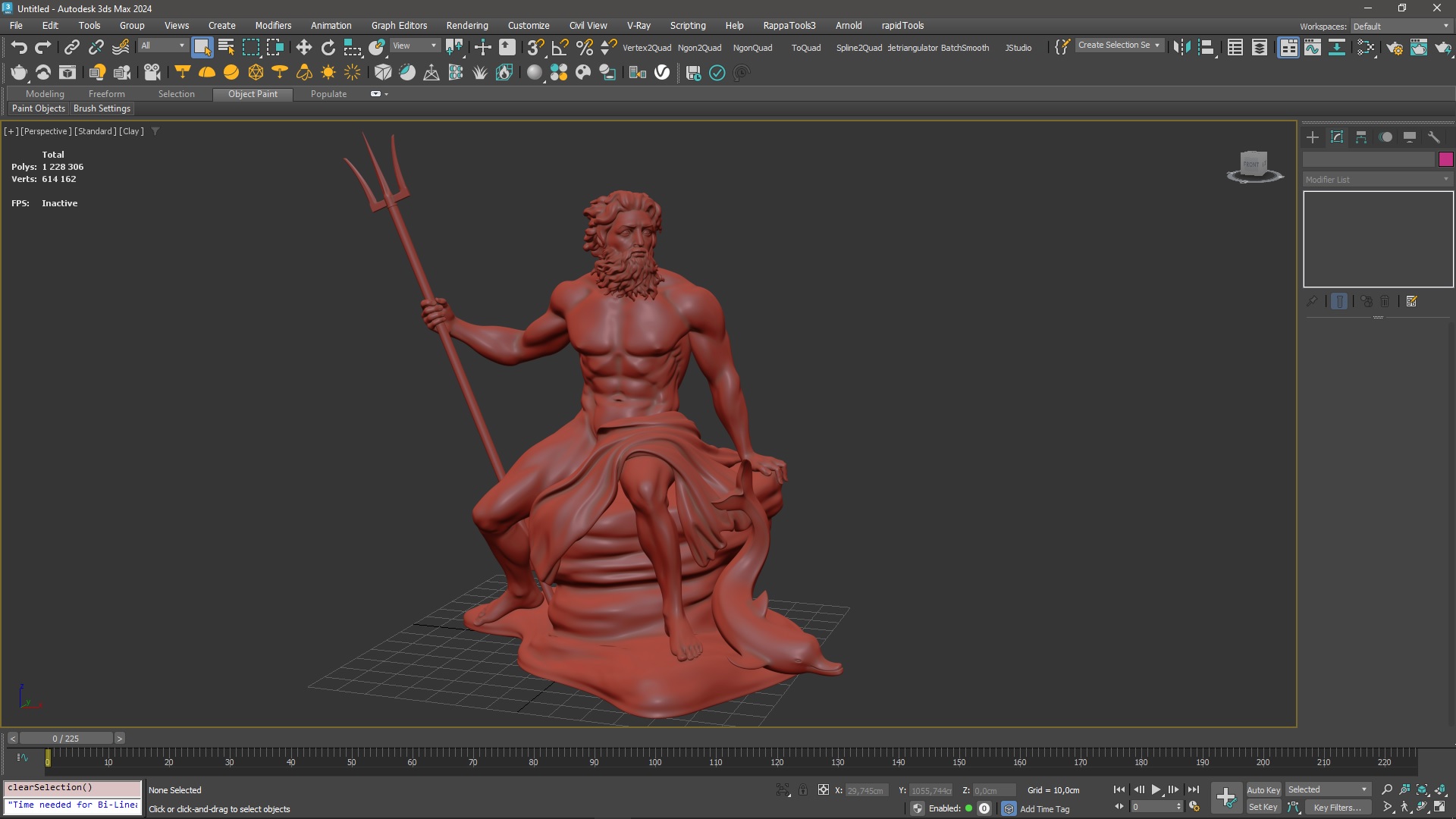The width and height of the screenshot is (1456, 819).
Task: Toggle Selection Lock padlock
Action: point(803,790)
